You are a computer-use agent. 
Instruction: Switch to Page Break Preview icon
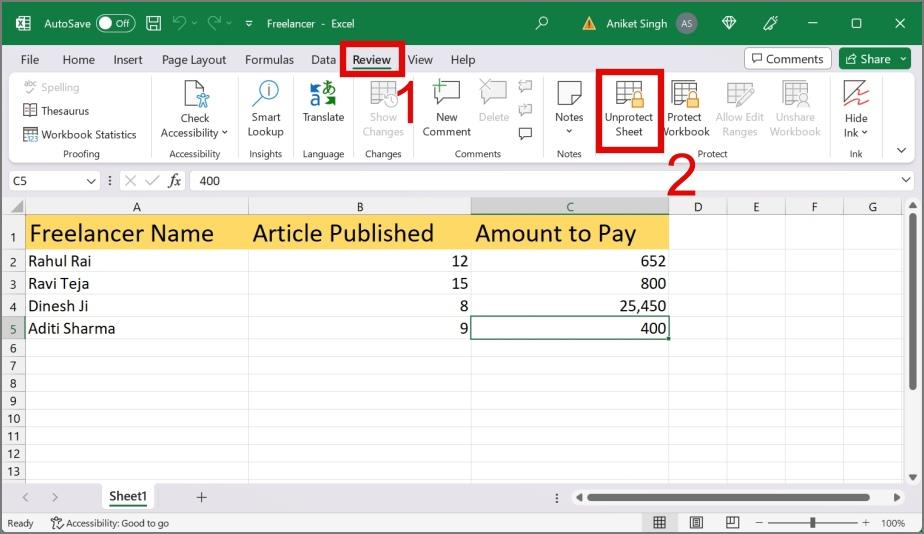click(732, 522)
